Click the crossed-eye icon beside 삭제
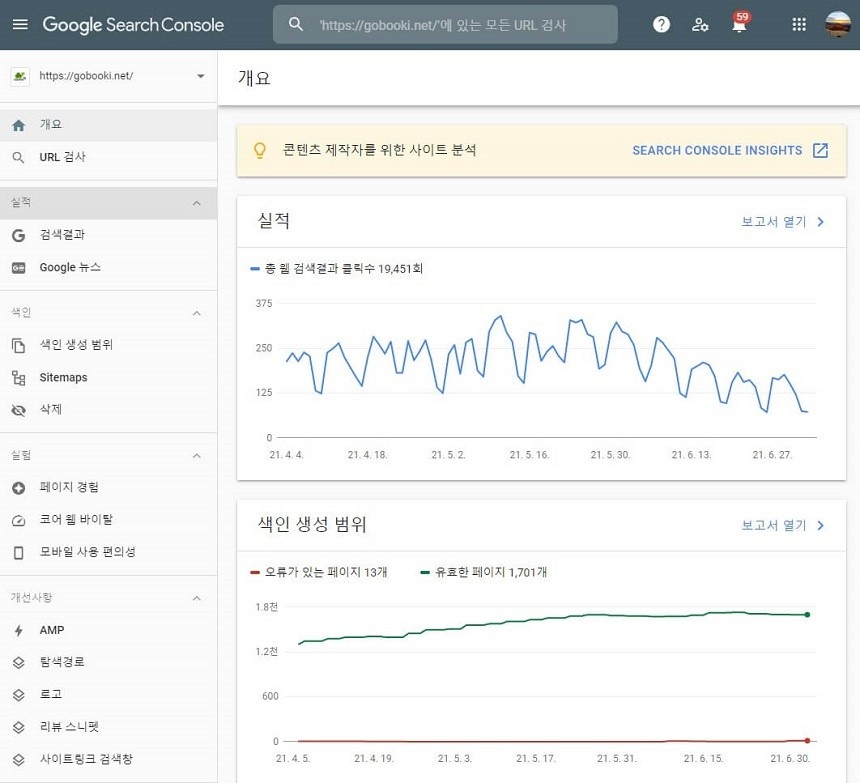 pyautogui.click(x=19, y=410)
